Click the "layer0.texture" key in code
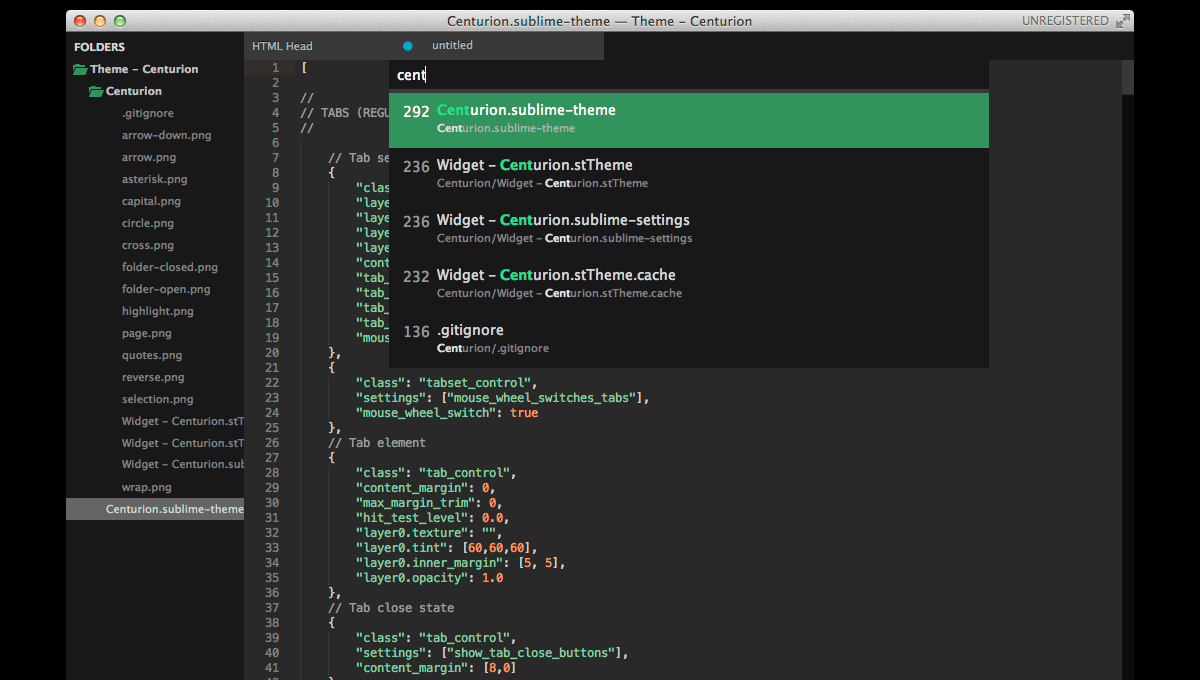1200x680 pixels. (411, 532)
